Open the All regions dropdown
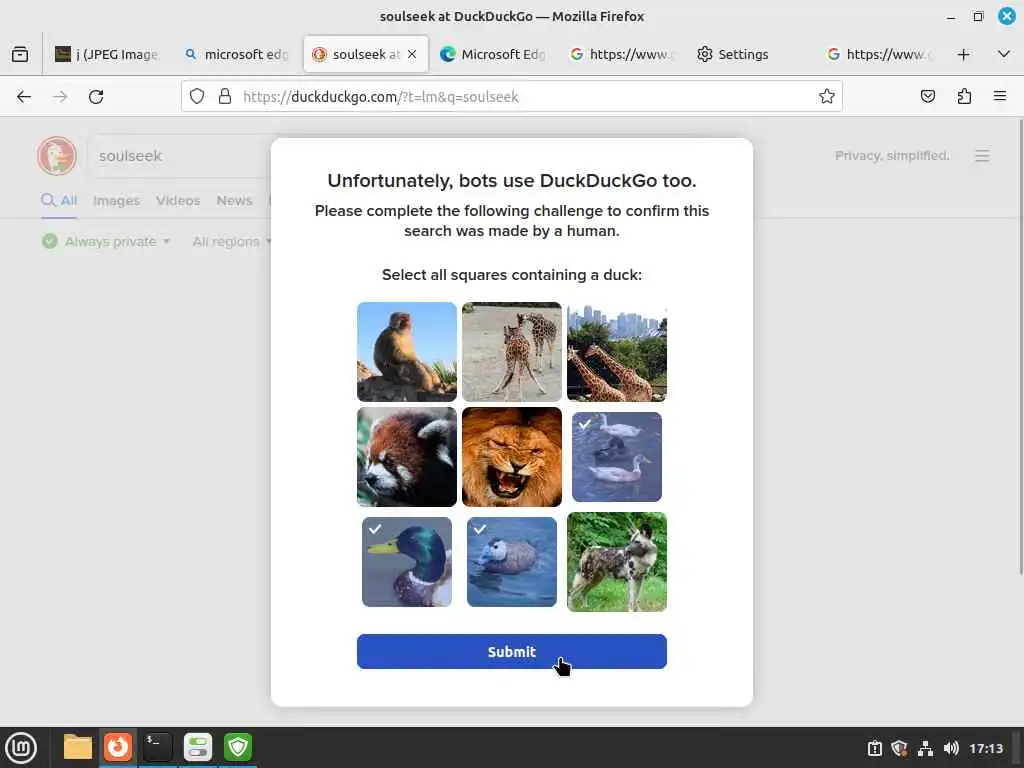Screen dimensions: 1024x768 [x=231, y=242]
